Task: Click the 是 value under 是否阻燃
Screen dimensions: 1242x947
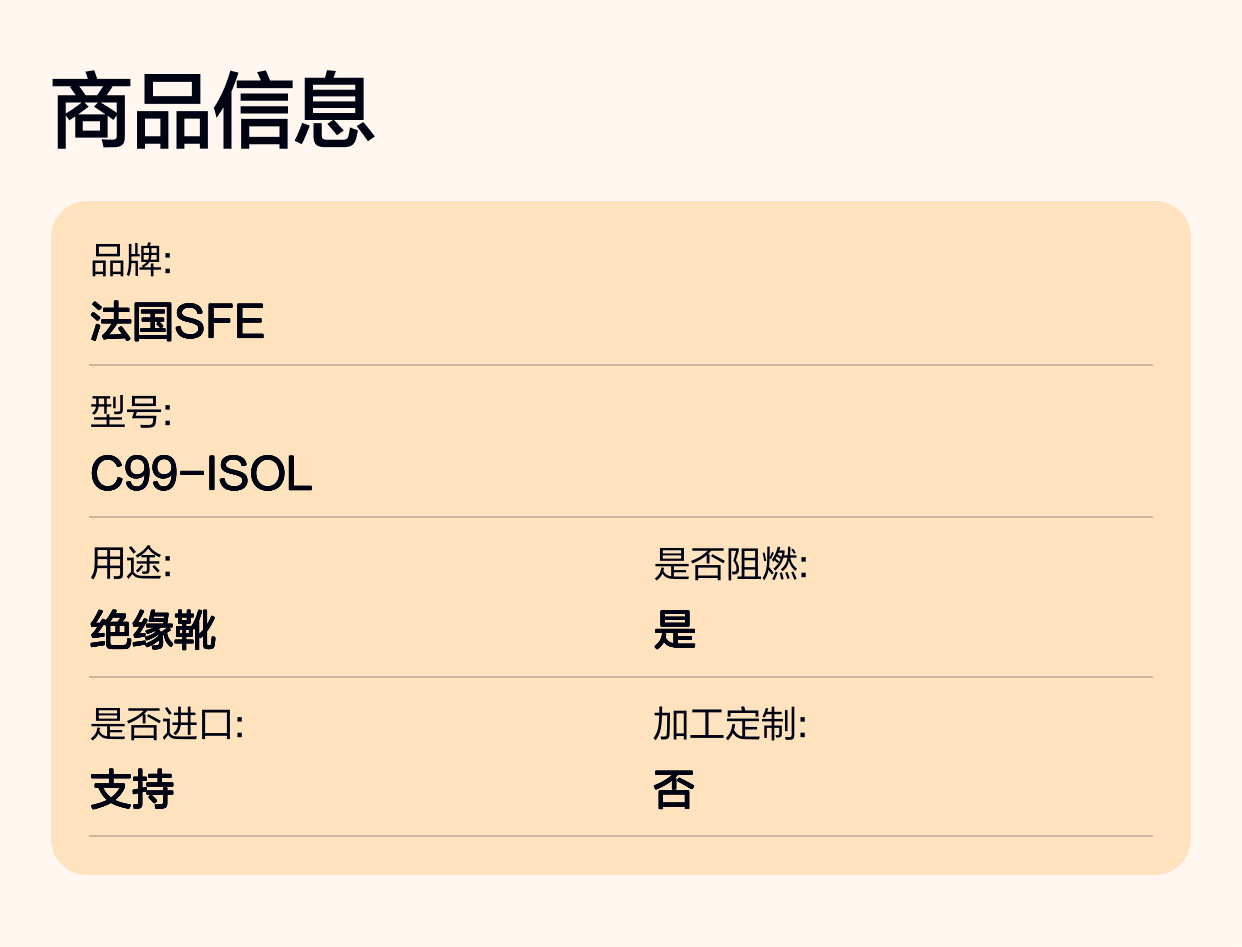Action: click(675, 630)
